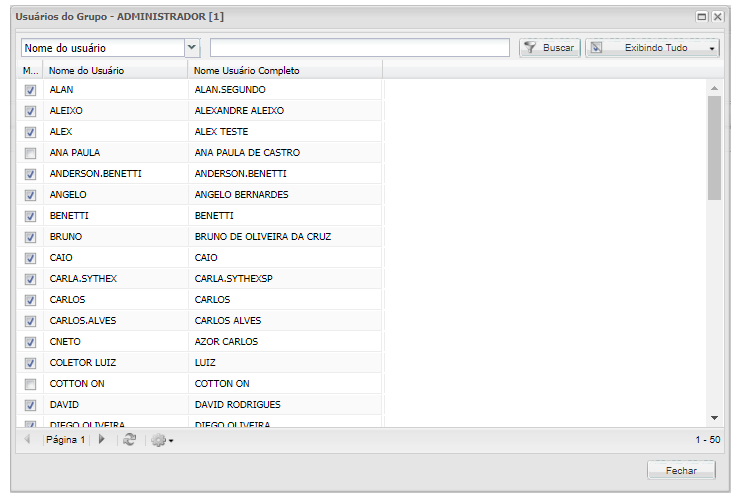Select the ALEXANDRE ALEIXO cell

tap(285, 111)
